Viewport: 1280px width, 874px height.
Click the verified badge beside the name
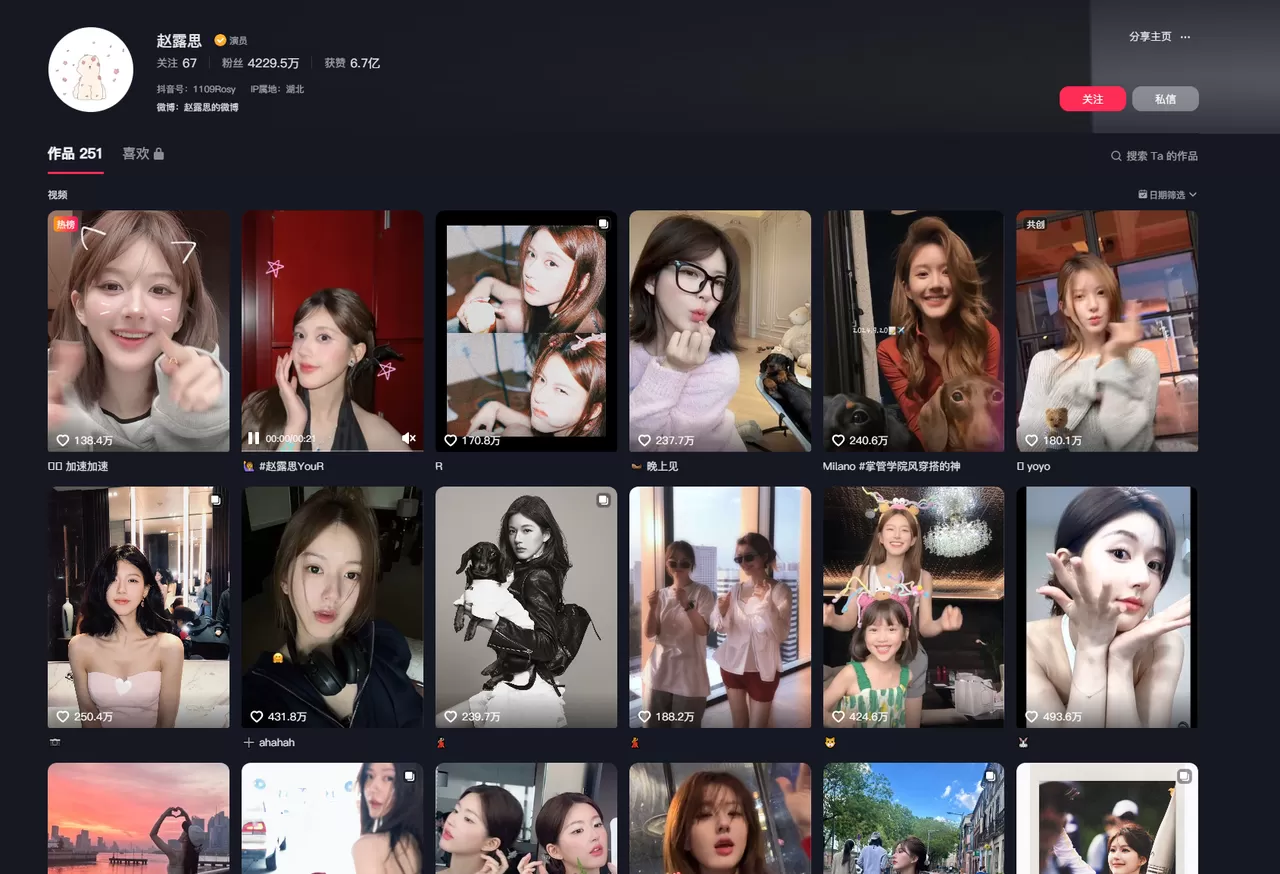(219, 41)
